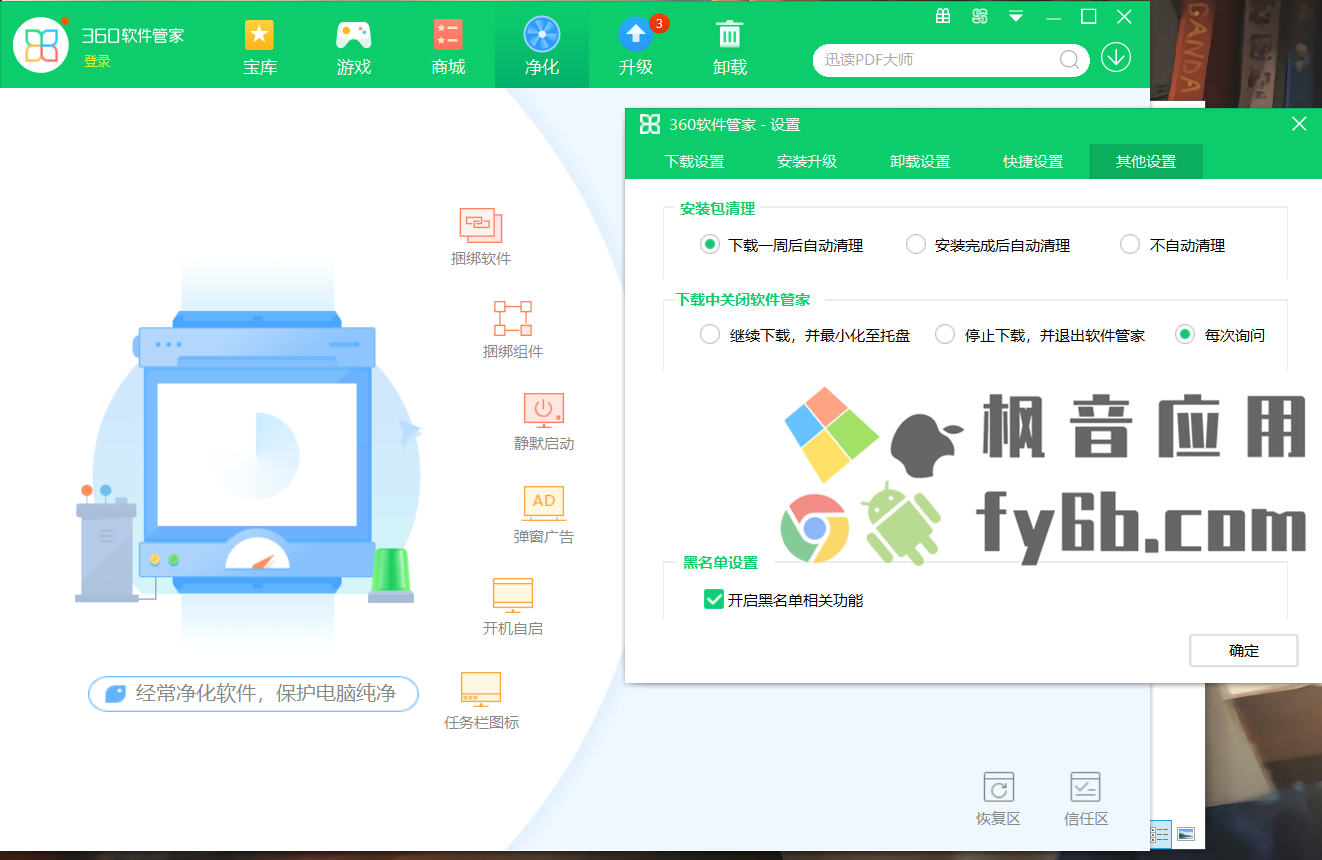Open the 升级 upgrade section with badge
This screenshot has height=860, width=1322.
pyautogui.click(x=636, y=47)
